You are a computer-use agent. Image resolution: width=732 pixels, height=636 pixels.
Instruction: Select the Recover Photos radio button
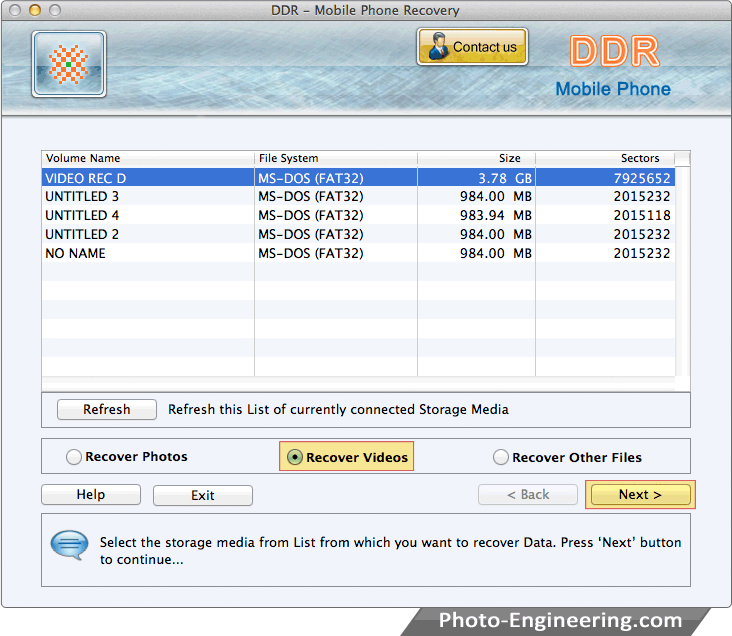click(74, 457)
